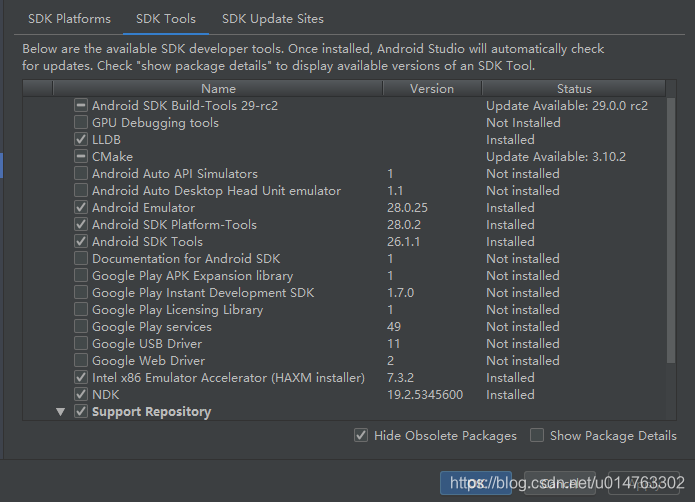Select the 'GPU Debugging tools' row name
This screenshot has width=695, height=502.
(155, 123)
